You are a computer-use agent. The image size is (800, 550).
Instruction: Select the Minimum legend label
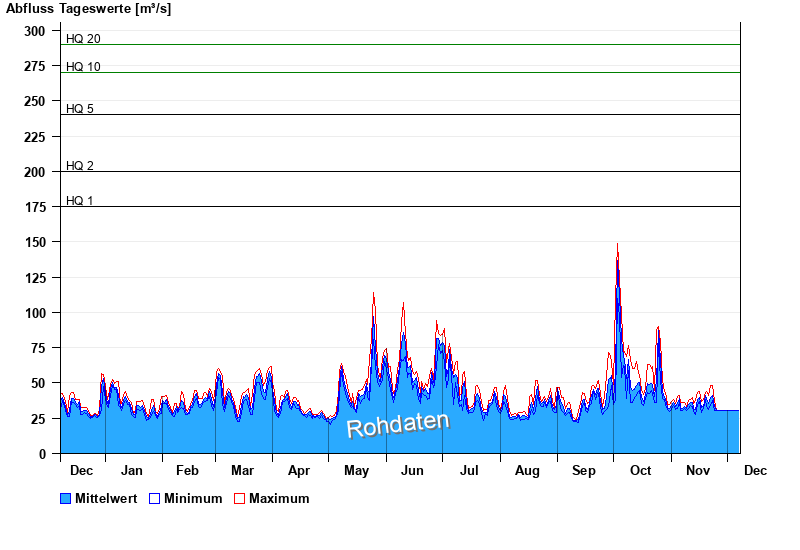pos(193,498)
